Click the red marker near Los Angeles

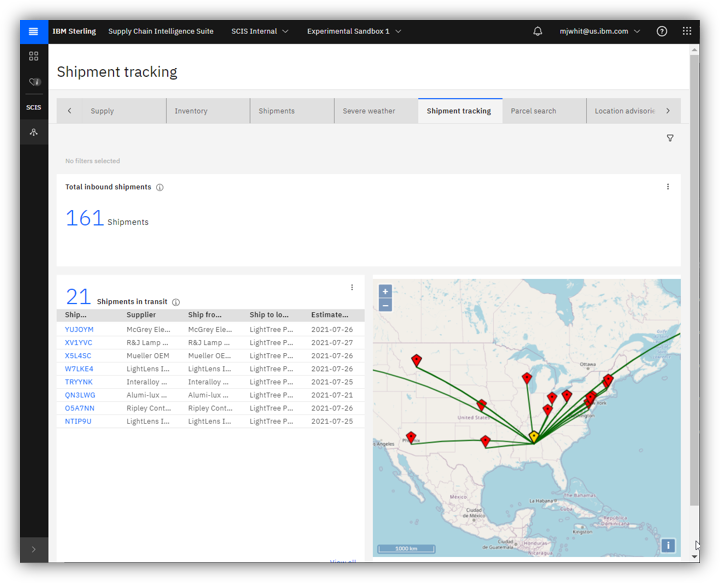pos(411,437)
